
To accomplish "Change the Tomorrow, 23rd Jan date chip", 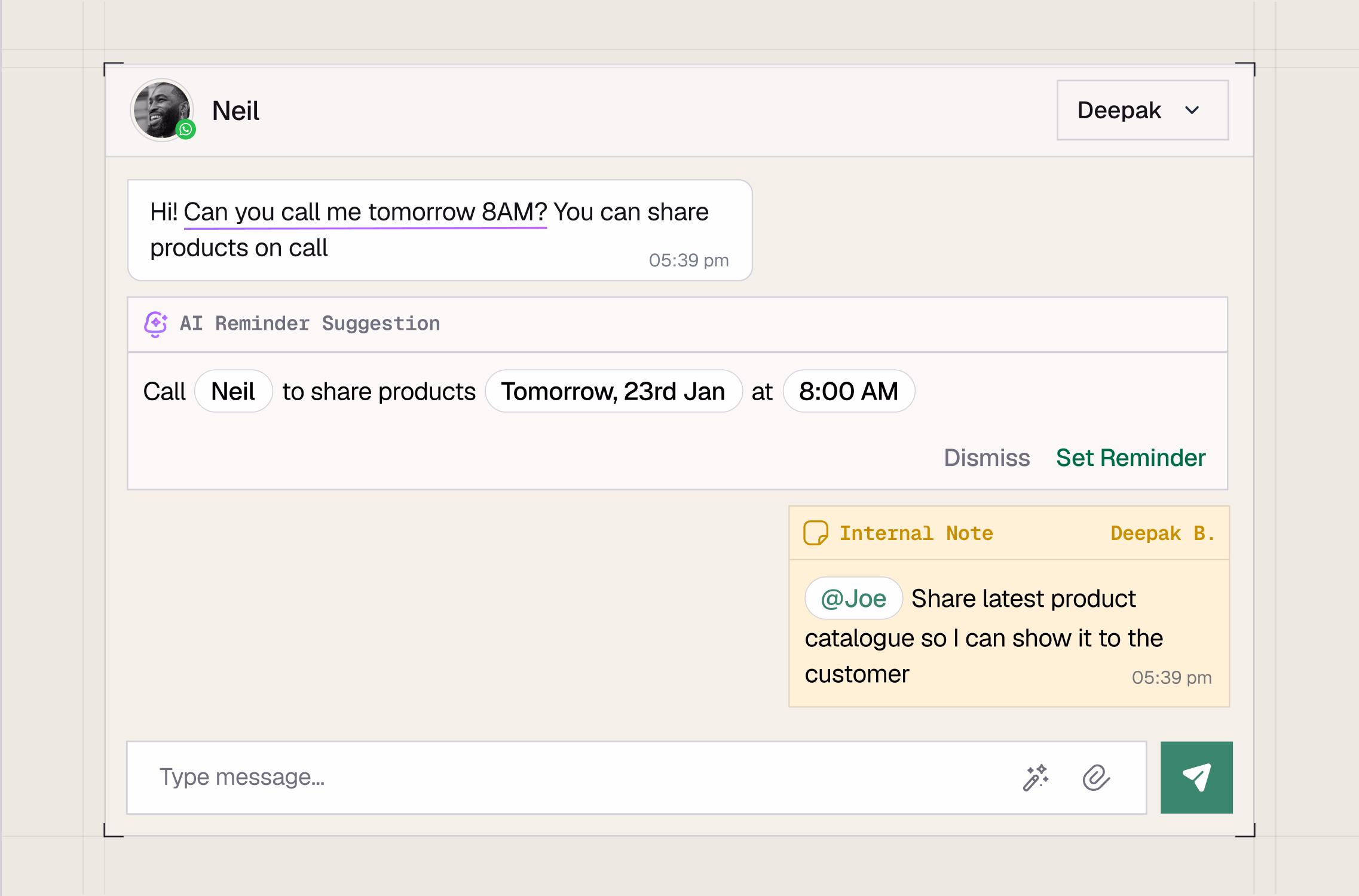I will 613,391.
